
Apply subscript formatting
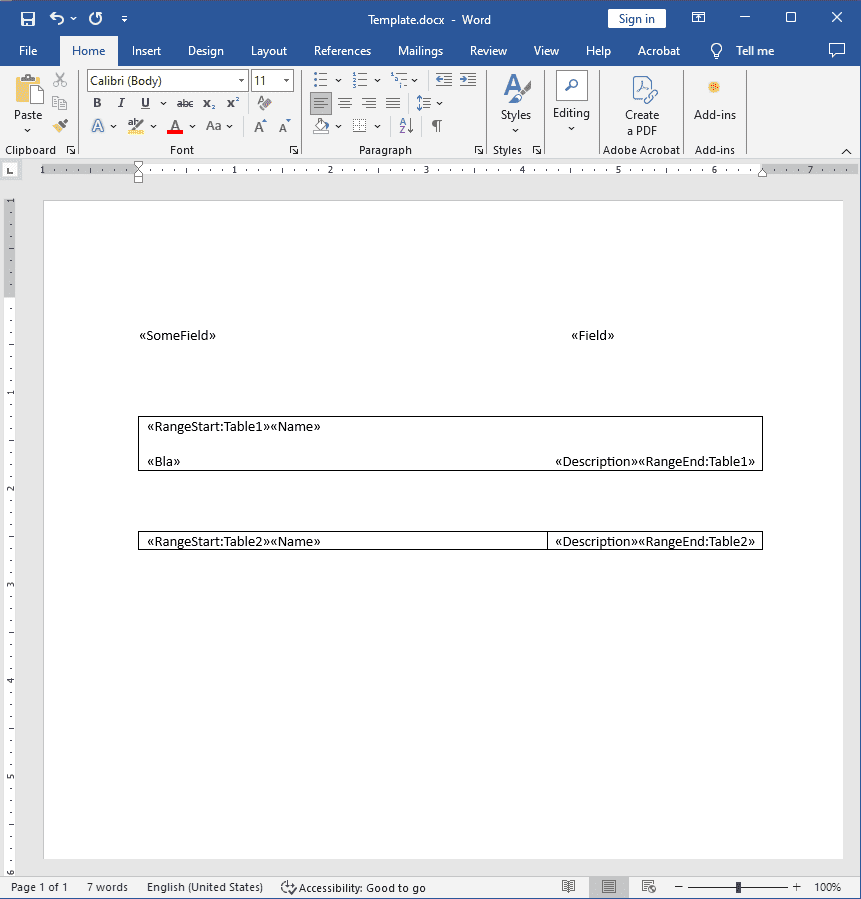pos(207,103)
